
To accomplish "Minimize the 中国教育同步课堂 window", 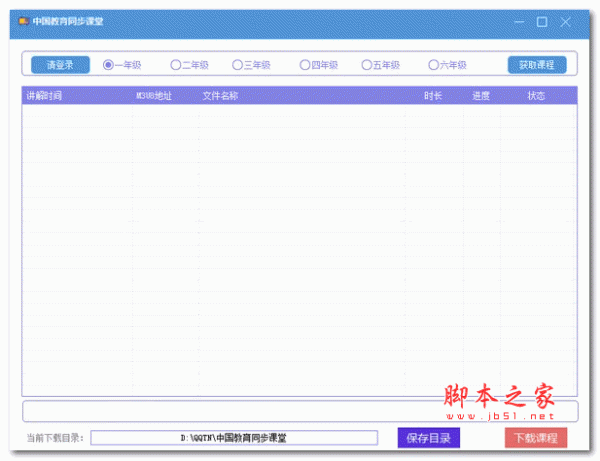I will 519,22.
